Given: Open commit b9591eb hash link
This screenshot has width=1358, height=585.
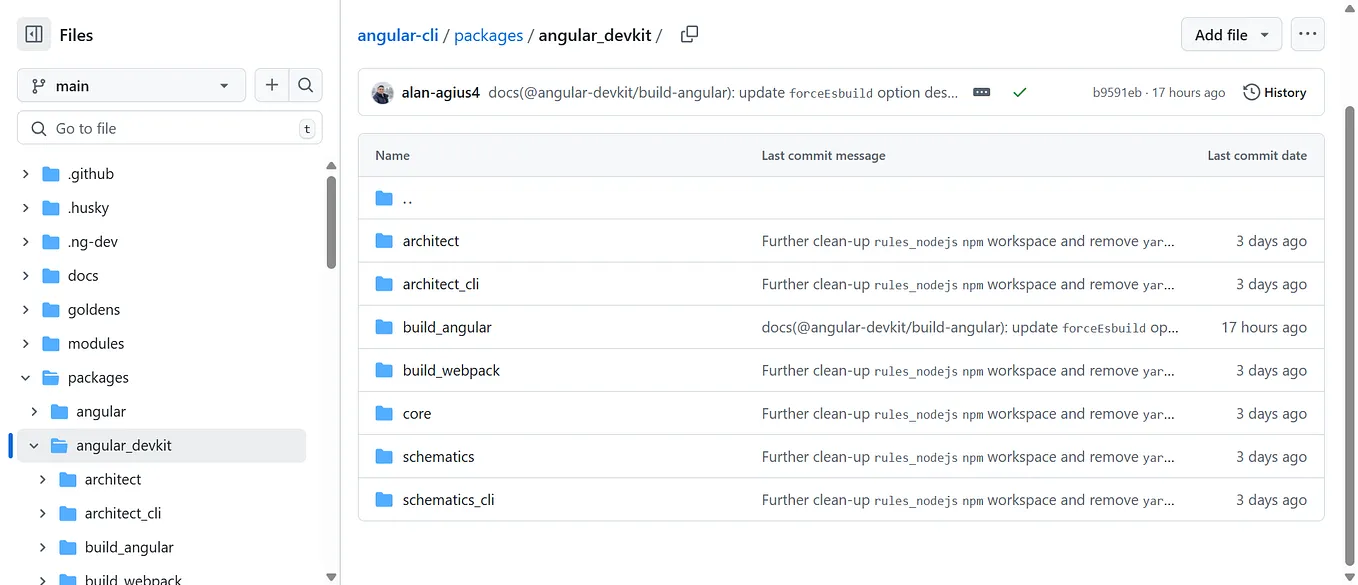Looking at the screenshot, I should pyautogui.click(x=1116, y=93).
